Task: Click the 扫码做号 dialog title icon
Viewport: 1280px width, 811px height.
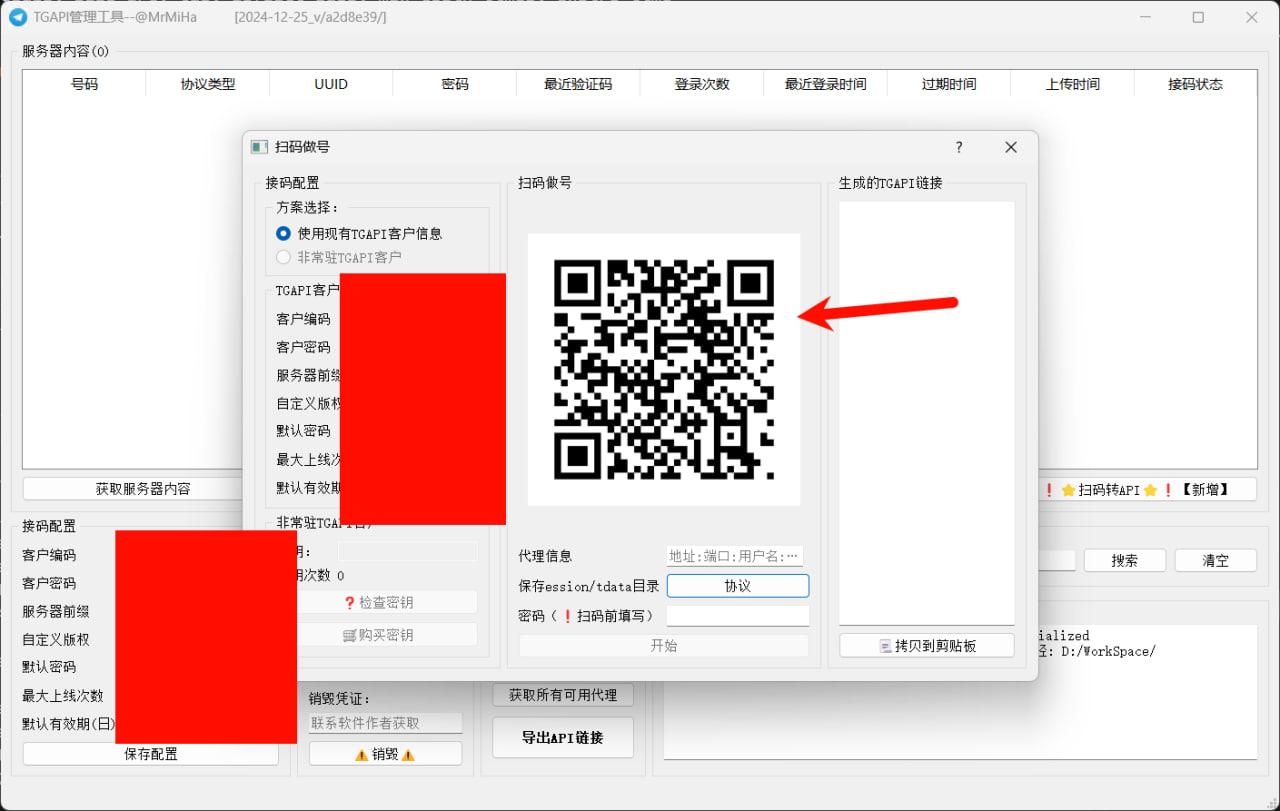Action: tap(259, 146)
